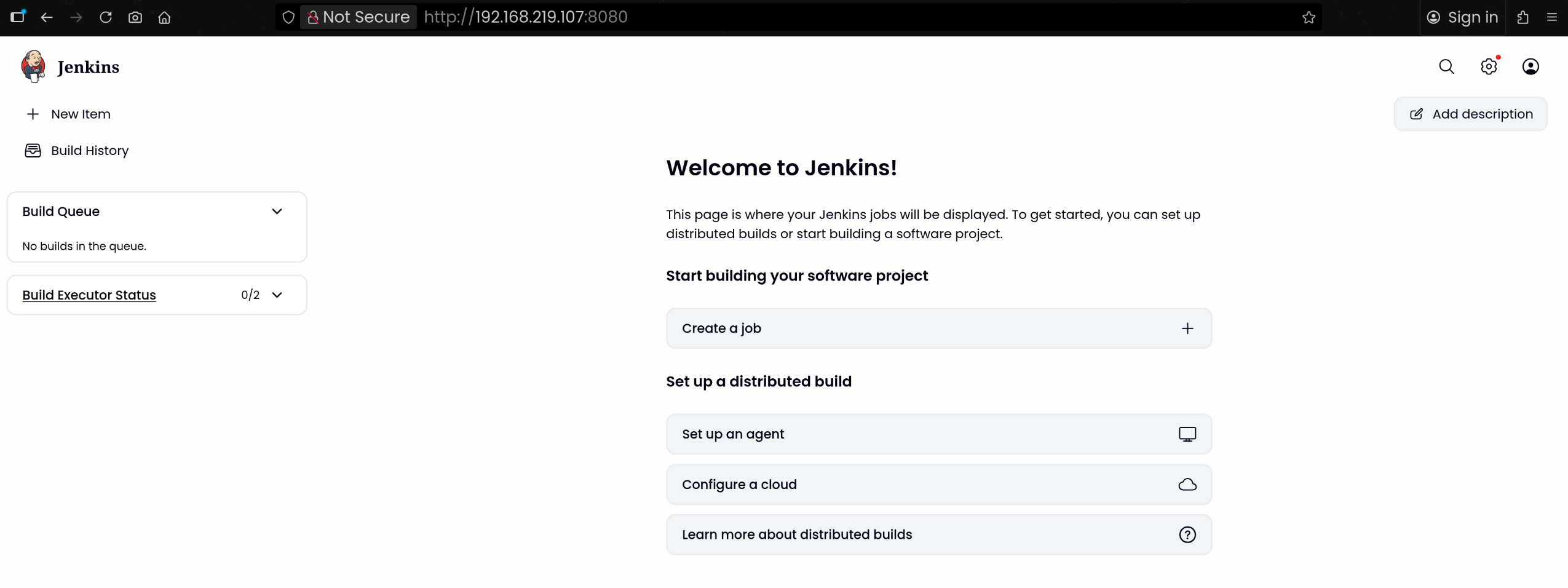Click the monitor icon in Set up an agent
The height and width of the screenshot is (588, 1568).
(1187, 434)
